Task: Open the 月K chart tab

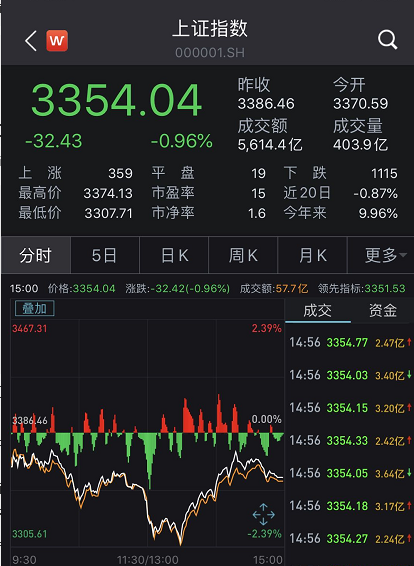Action: [x=312, y=255]
